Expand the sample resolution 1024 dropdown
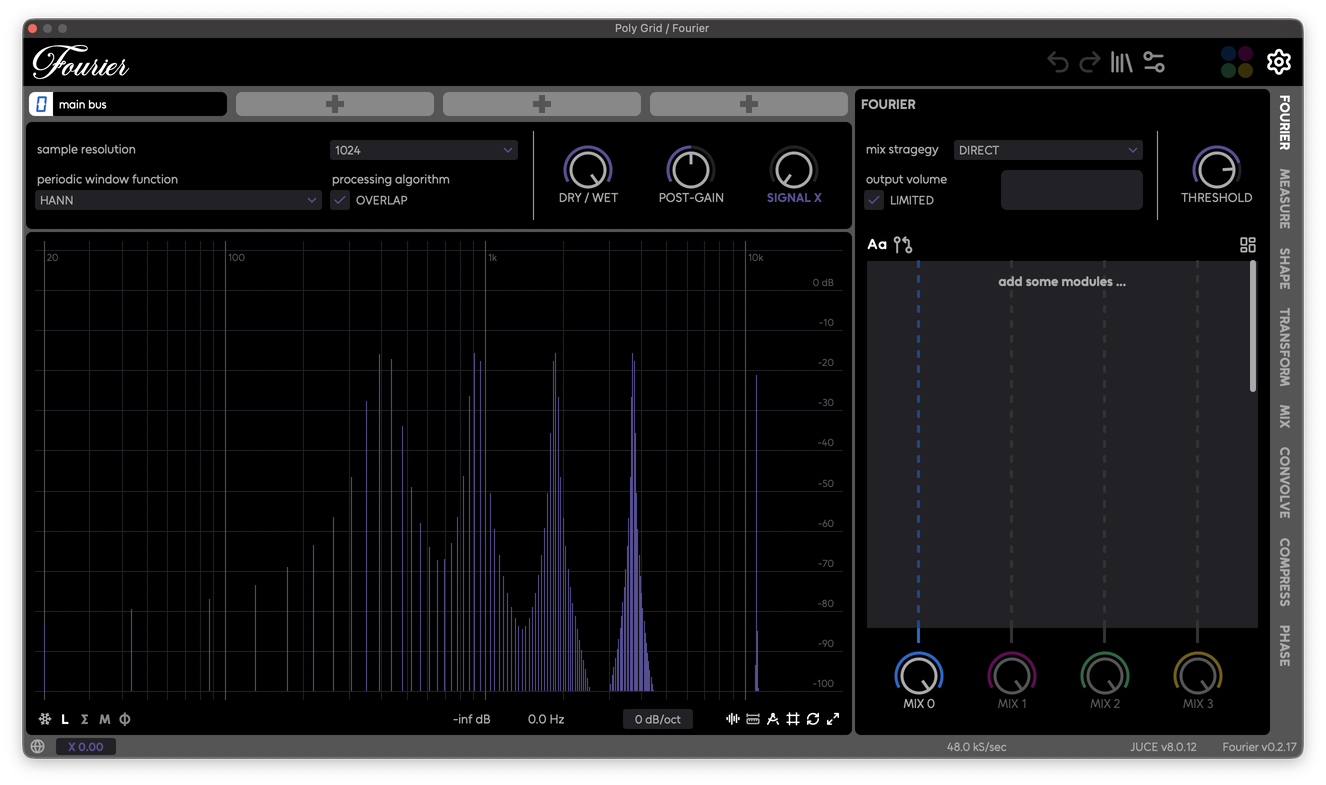The width and height of the screenshot is (1326, 785). click(423, 150)
